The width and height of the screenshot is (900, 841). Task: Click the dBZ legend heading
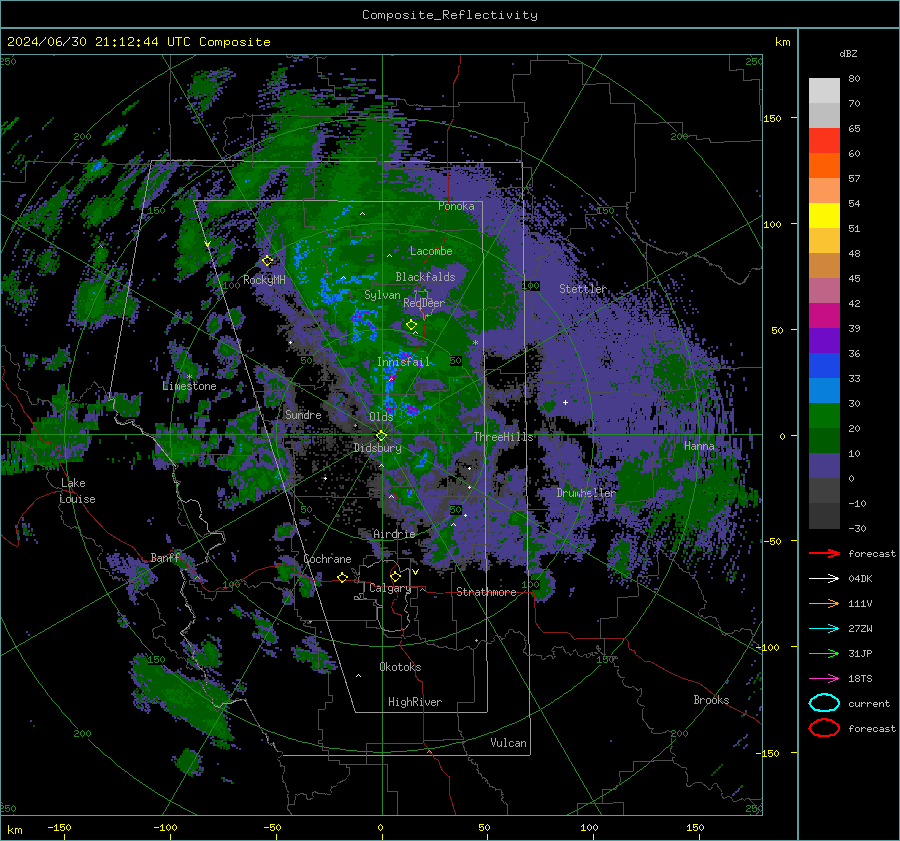[848, 53]
